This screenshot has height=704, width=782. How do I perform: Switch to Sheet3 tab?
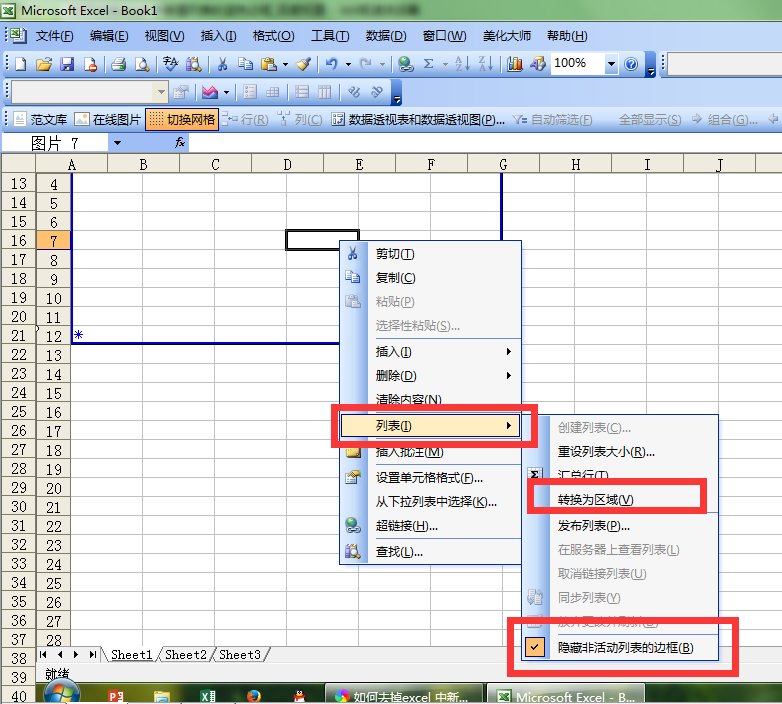pyautogui.click(x=240, y=655)
